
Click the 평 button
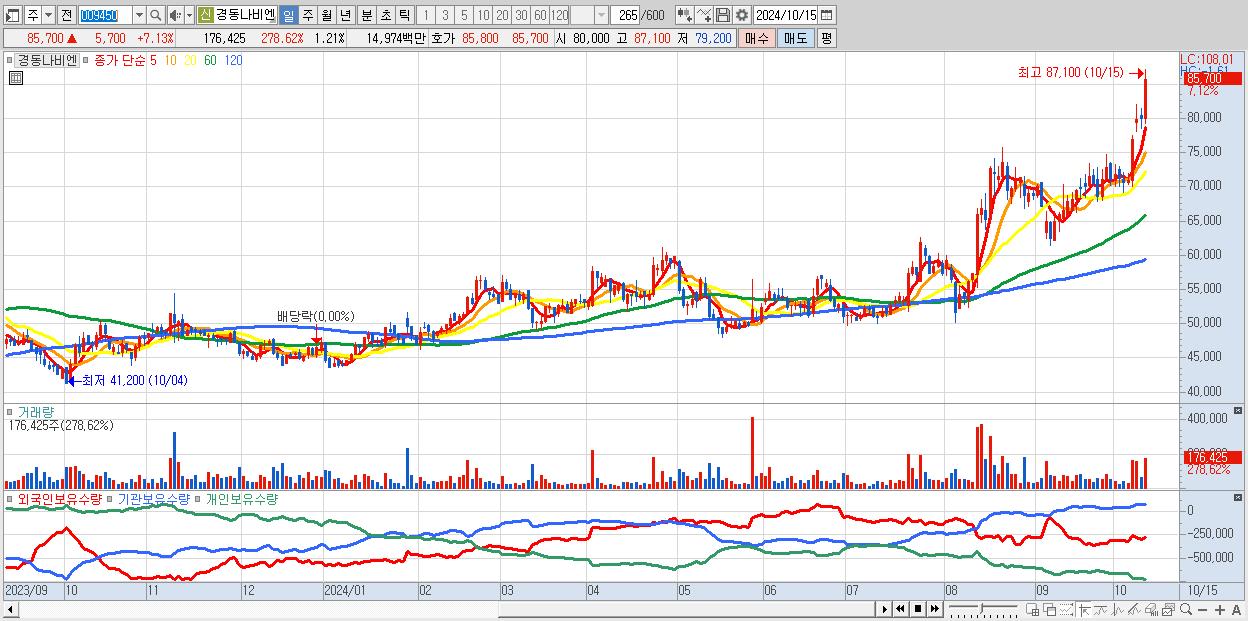(826, 38)
